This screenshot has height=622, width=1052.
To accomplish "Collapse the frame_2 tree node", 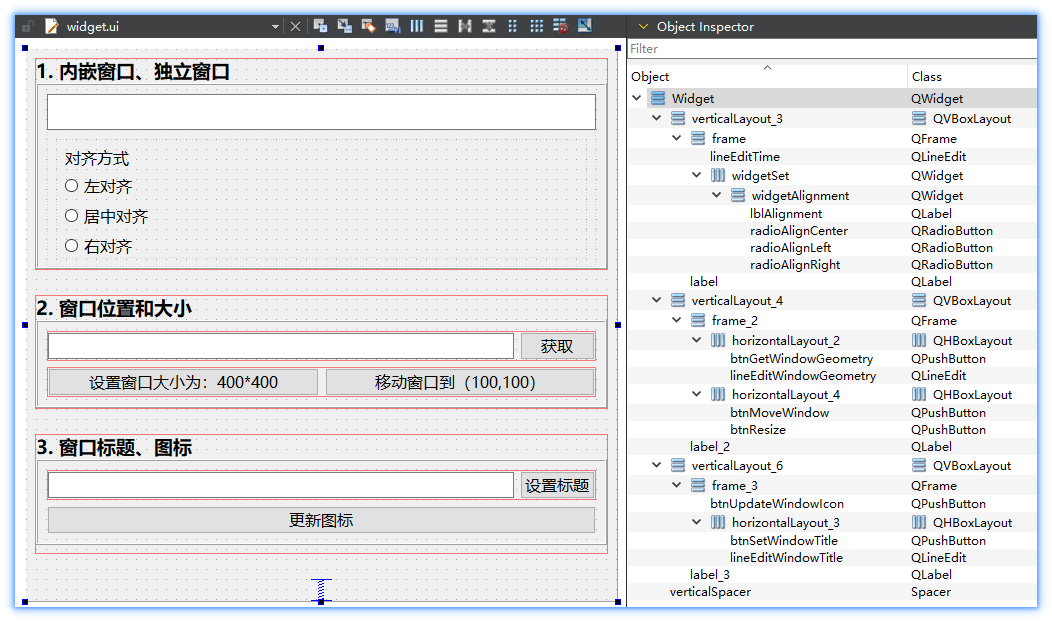I will [677, 321].
